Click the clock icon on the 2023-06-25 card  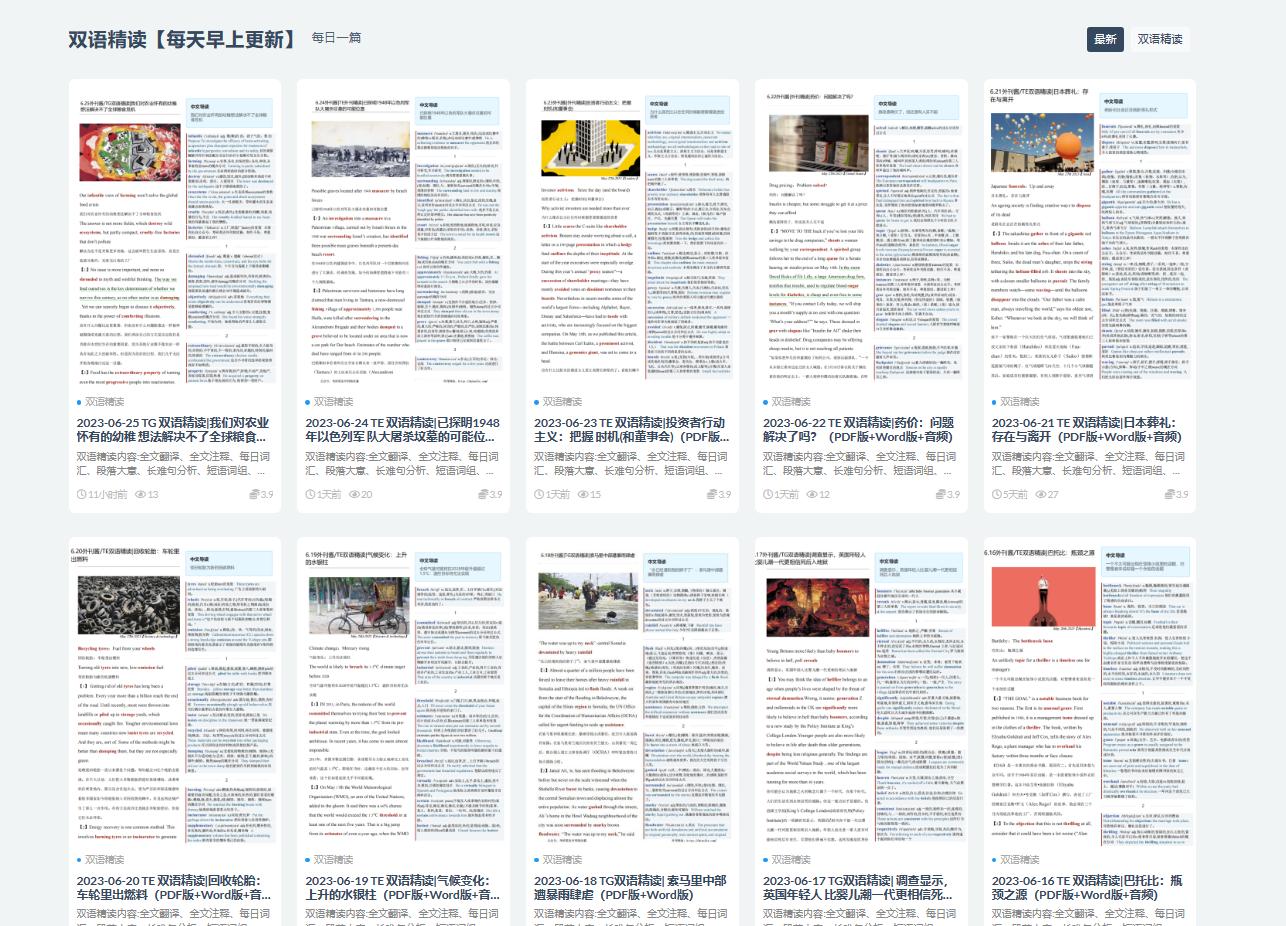(82, 492)
